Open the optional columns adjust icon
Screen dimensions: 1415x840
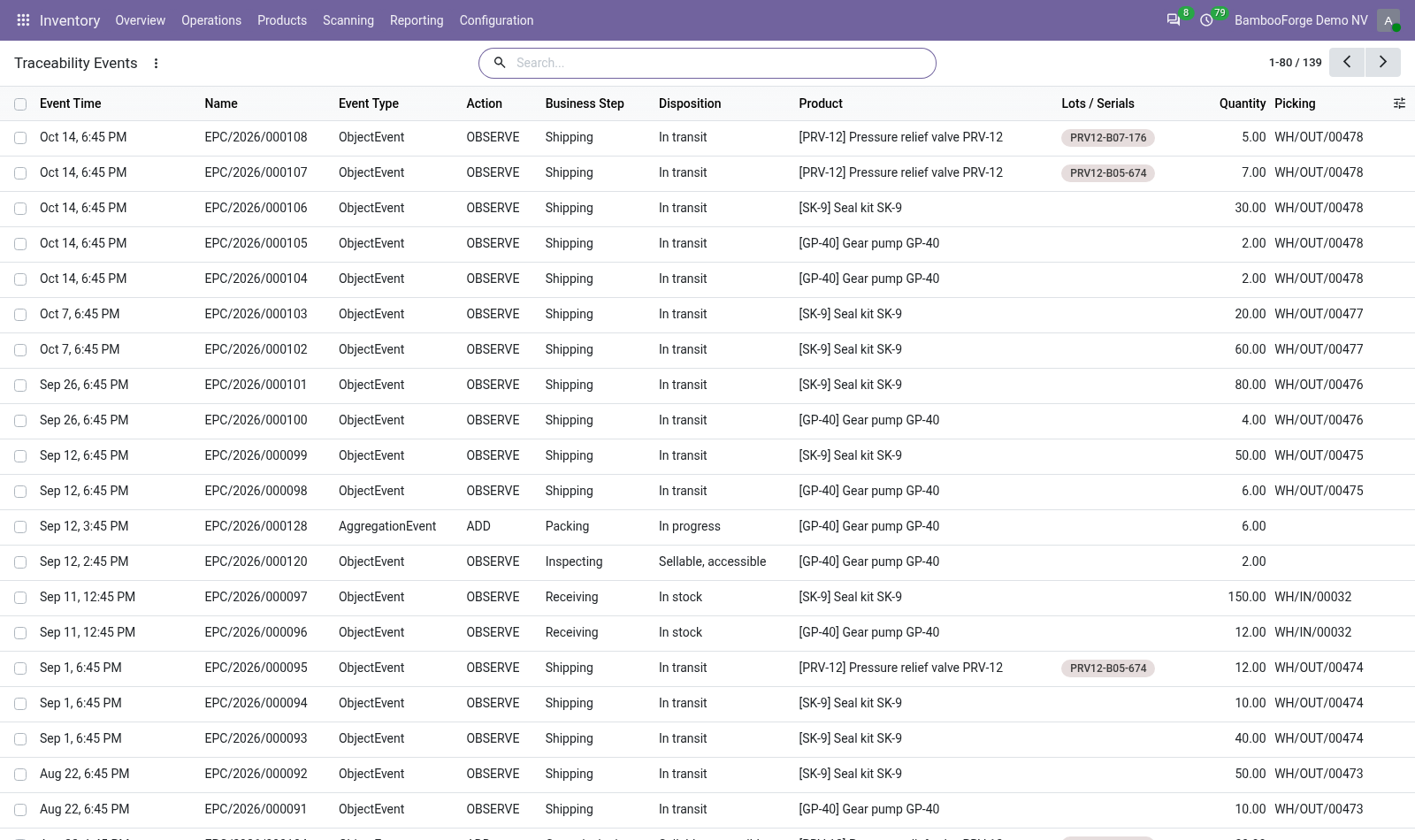pos(1399,103)
